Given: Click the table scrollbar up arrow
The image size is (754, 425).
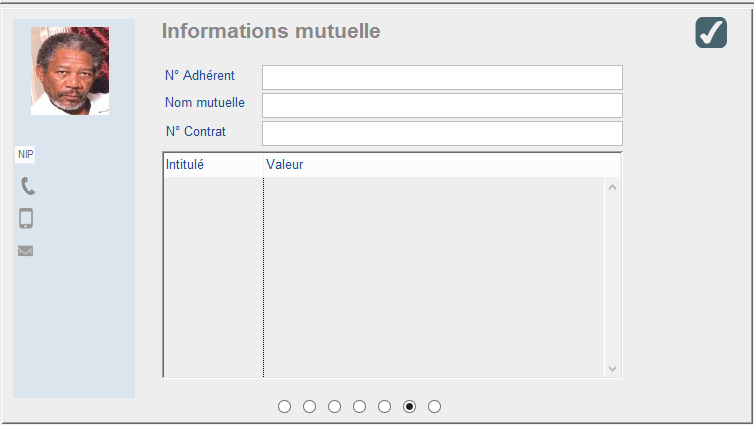Looking at the screenshot, I should tap(613, 187).
